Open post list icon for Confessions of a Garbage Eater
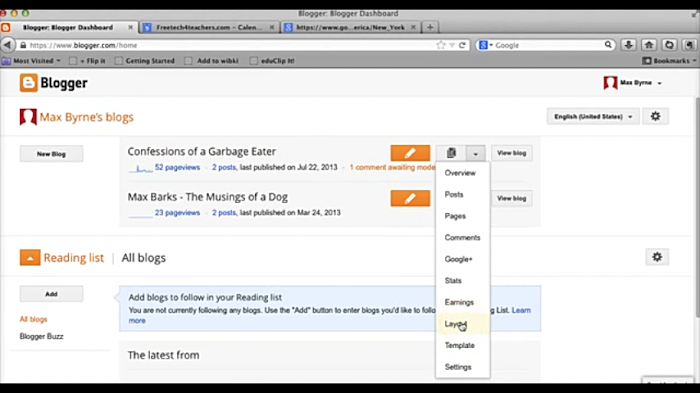The height and width of the screenshot is (393, 700). [x=451, y=153]
